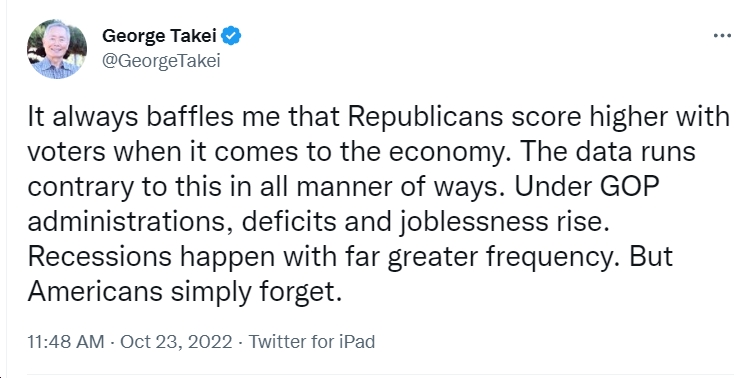The height and width of the screenshot is (378, 750).
Task: Click the blue verified checkmark badge
Action: click(x=232, y=36)
